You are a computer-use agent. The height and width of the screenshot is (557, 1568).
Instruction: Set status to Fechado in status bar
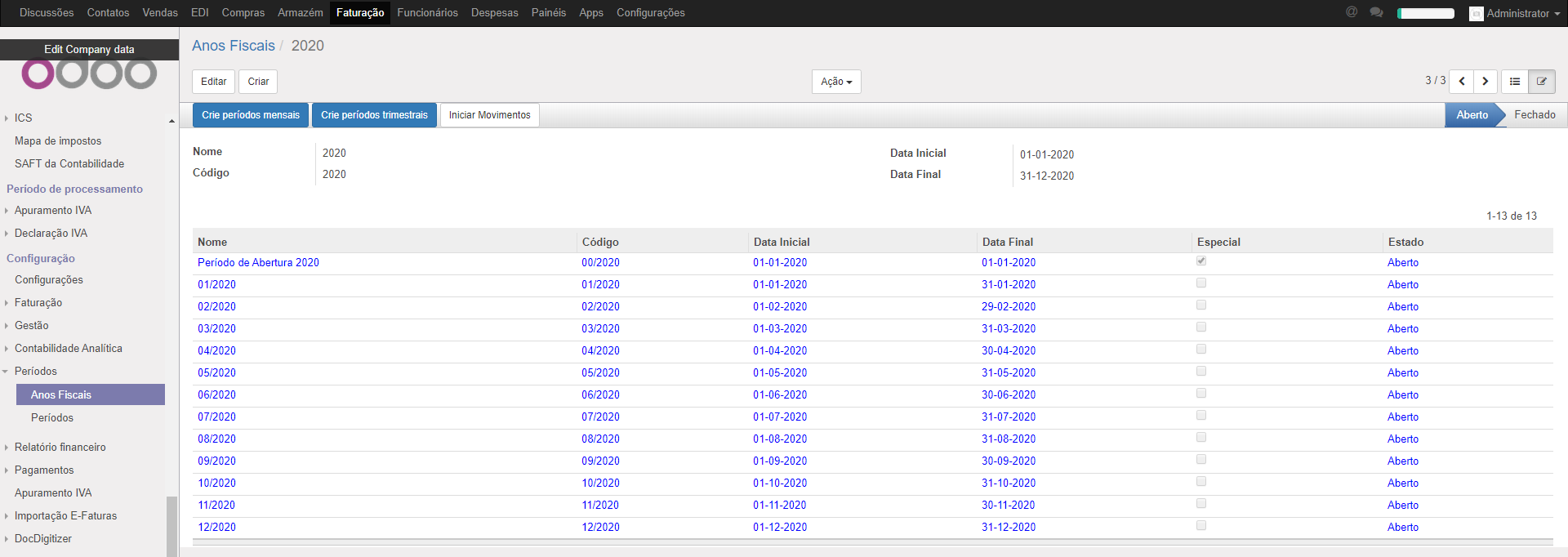tap(1535, 115)
